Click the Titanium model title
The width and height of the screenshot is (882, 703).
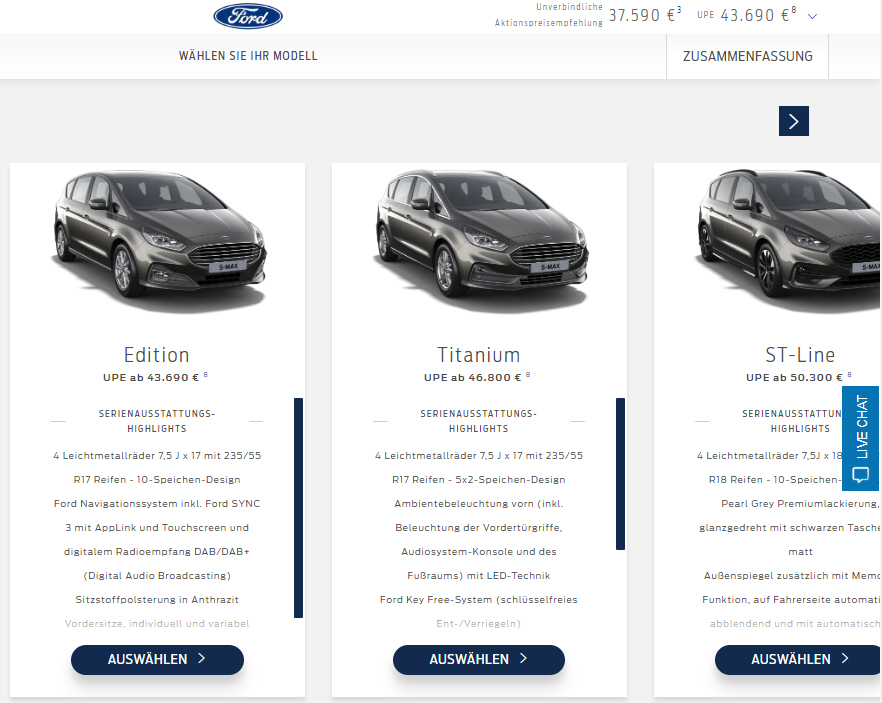click(479, 355)
